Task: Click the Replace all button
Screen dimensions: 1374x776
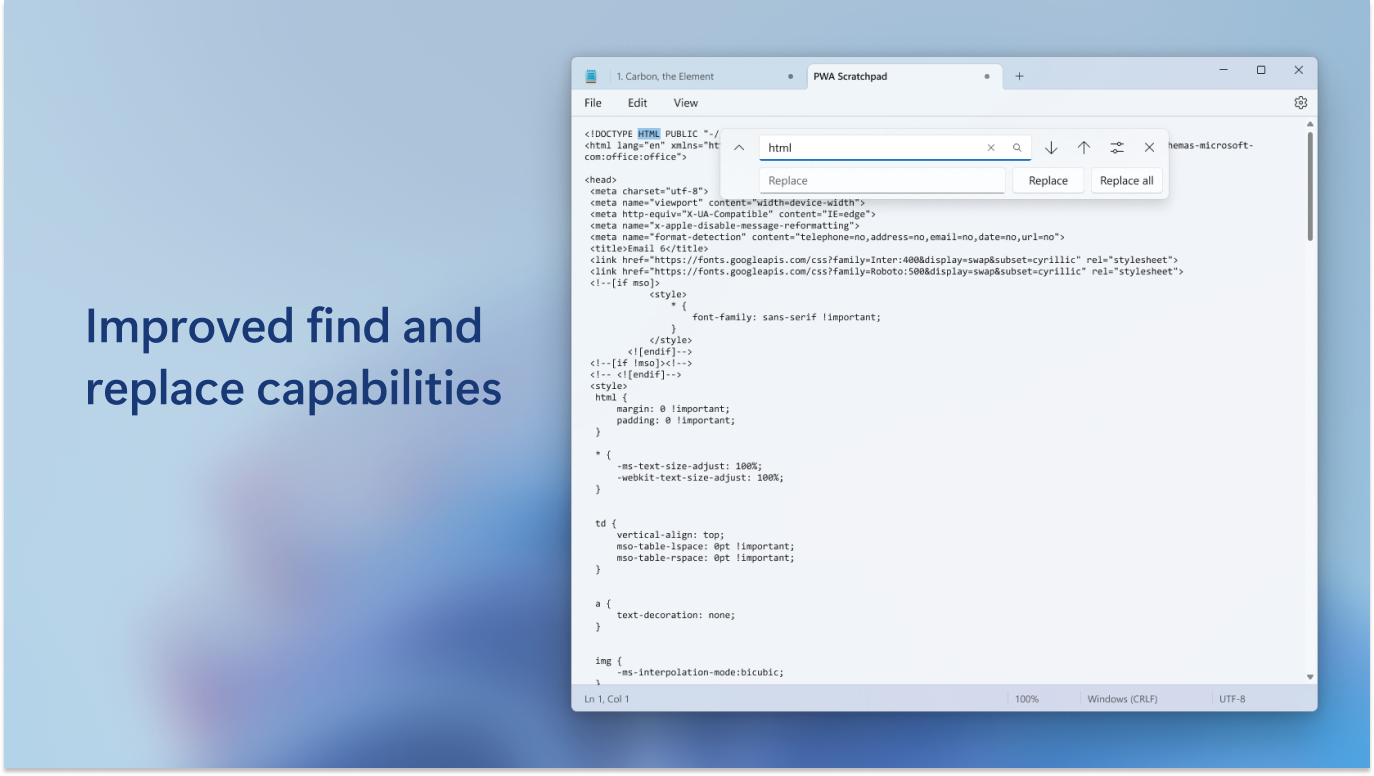Action: point(1126,180)
